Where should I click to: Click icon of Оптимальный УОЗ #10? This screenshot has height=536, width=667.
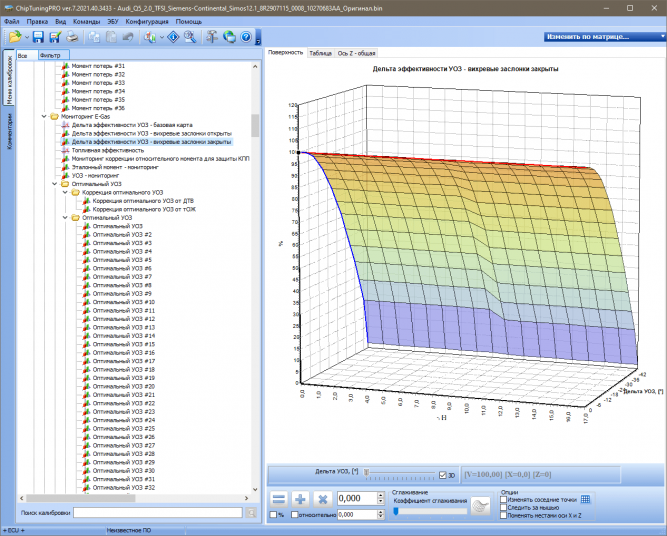coord(86,302)
